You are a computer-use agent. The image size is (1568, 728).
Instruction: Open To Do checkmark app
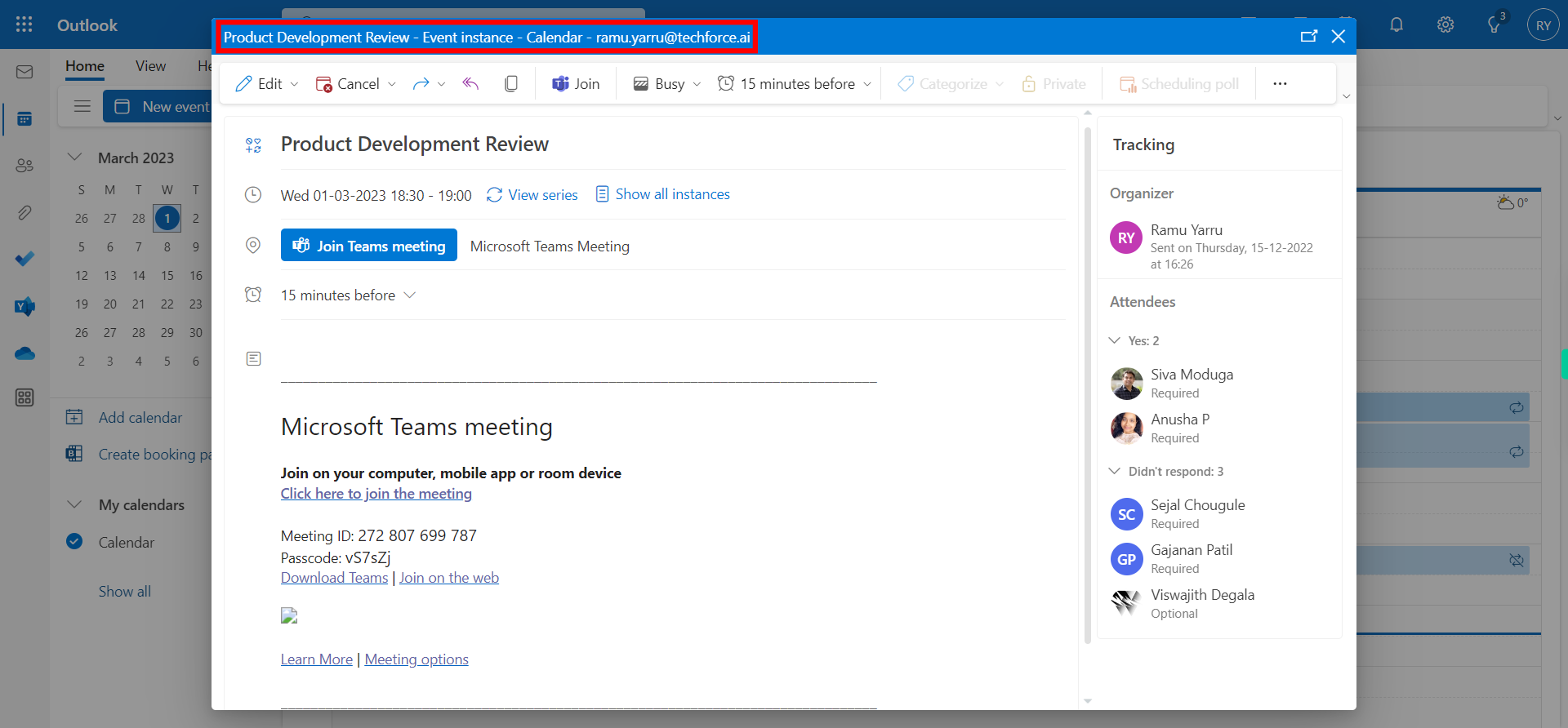24,260
